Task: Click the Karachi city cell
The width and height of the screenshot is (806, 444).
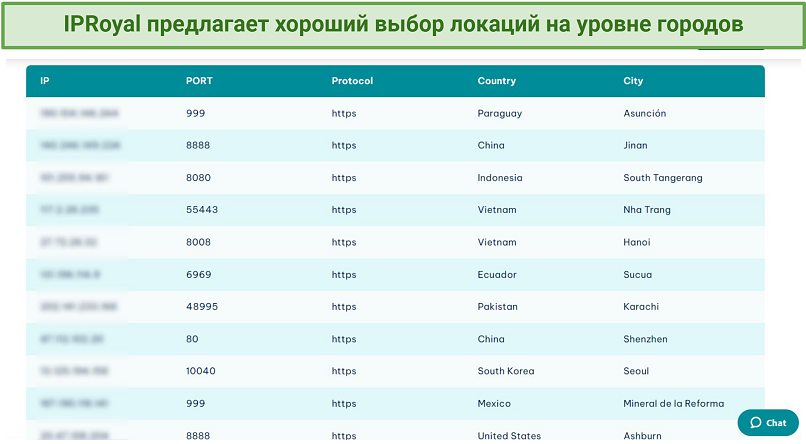Action: pos(641,306)
